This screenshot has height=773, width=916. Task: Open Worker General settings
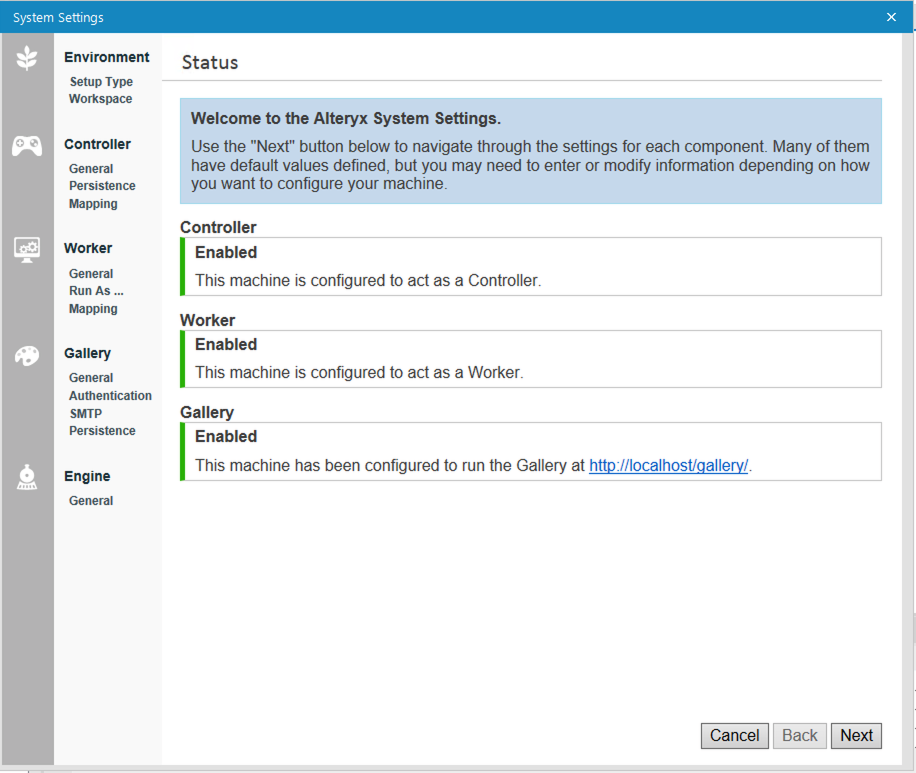90,273
